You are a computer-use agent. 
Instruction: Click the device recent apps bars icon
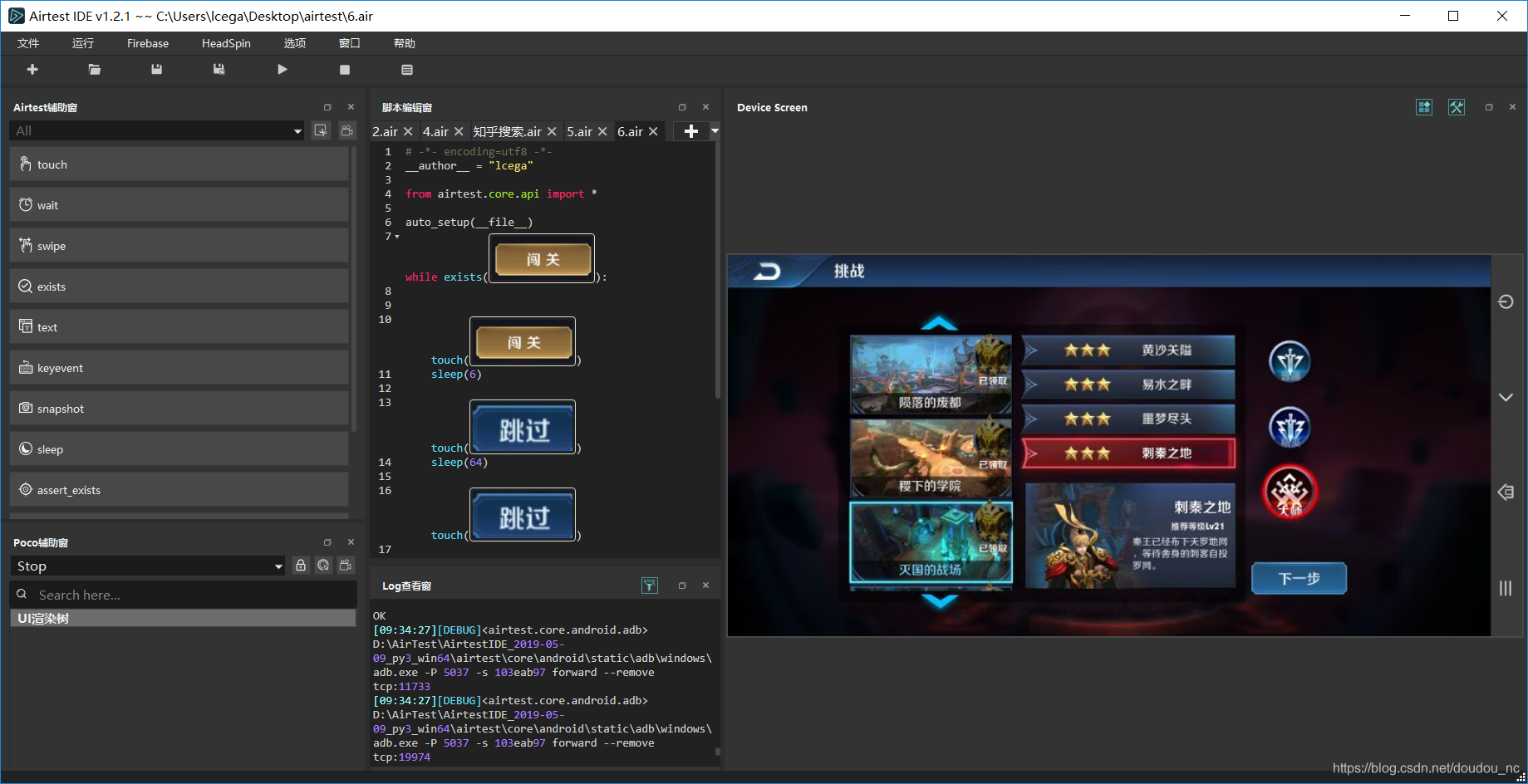click(1506, 588)
